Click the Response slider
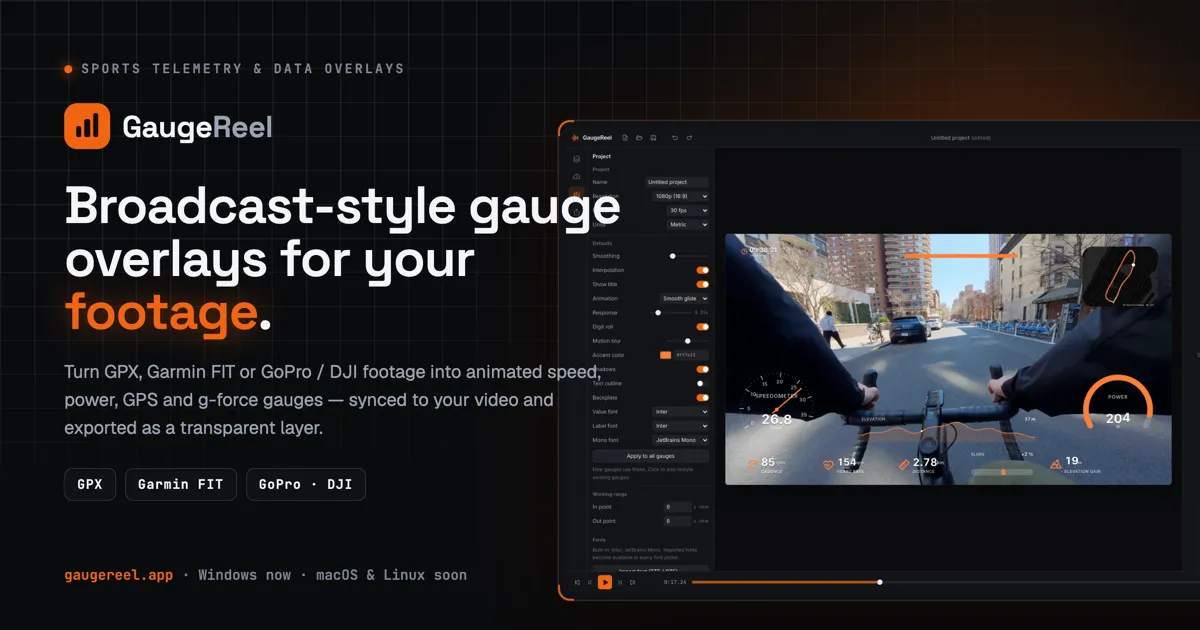The image size is (1200, 630). pyautogui.click(x=672, y=312)
